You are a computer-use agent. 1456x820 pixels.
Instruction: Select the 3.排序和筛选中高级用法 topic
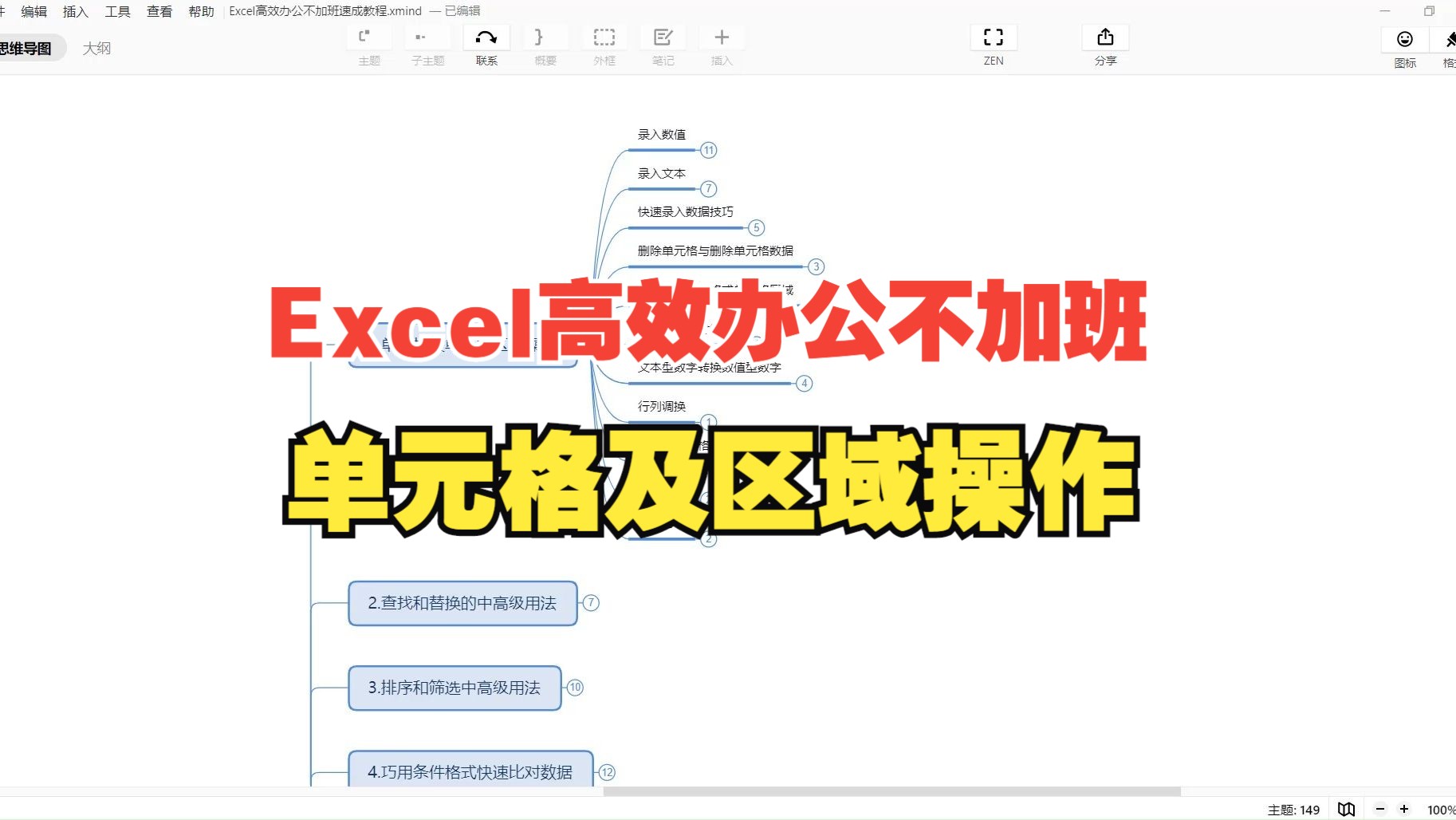(455, 688)
